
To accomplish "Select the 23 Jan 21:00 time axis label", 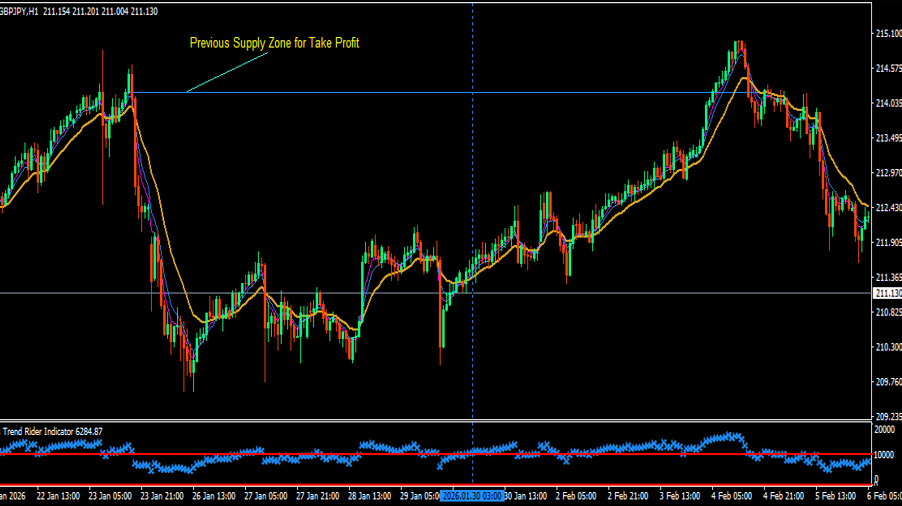I will (160, 496).
